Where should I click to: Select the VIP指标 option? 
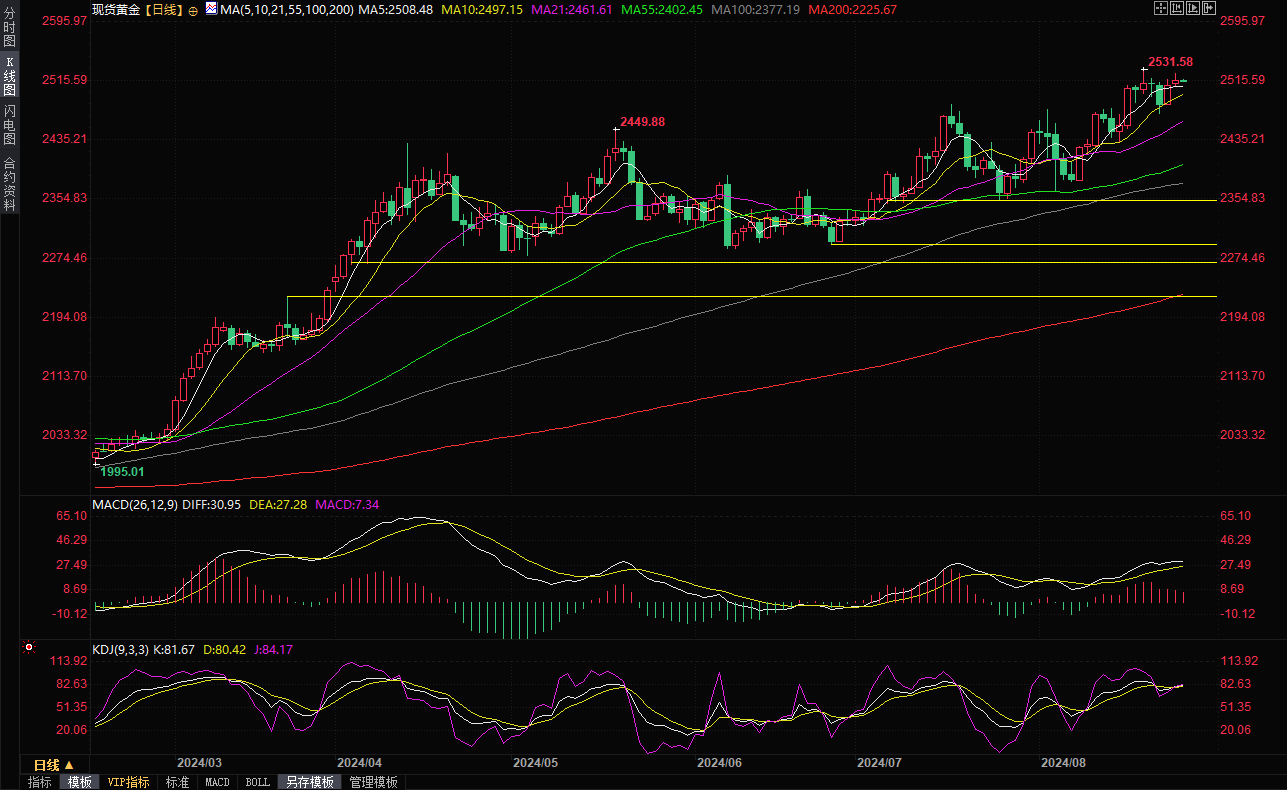pos(128,782)
